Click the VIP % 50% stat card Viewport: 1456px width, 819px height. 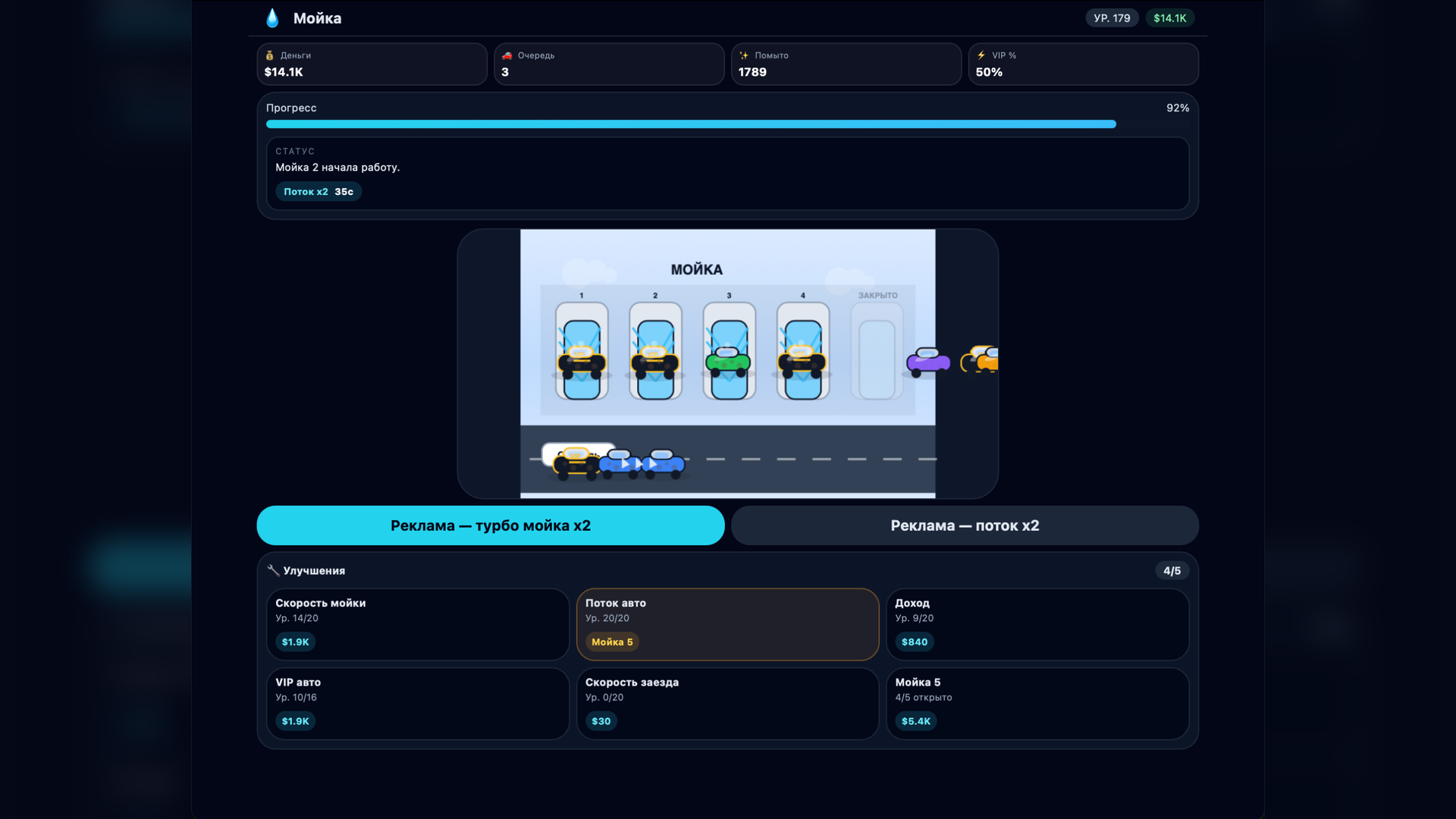pyautogui.click(x=1084, y=64)
